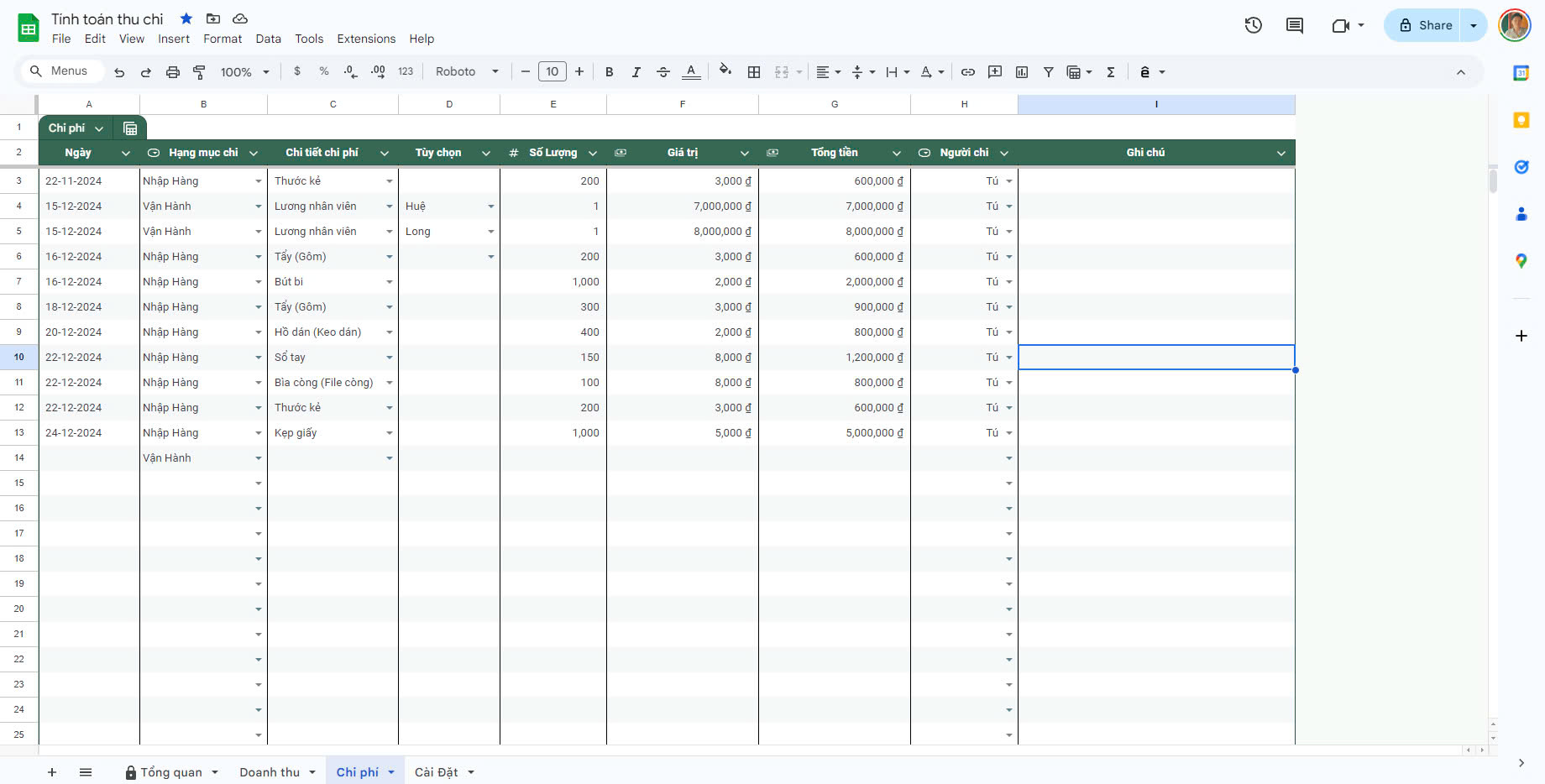
Task: Open the Roboto font dropdown
Action: [467, 72]
